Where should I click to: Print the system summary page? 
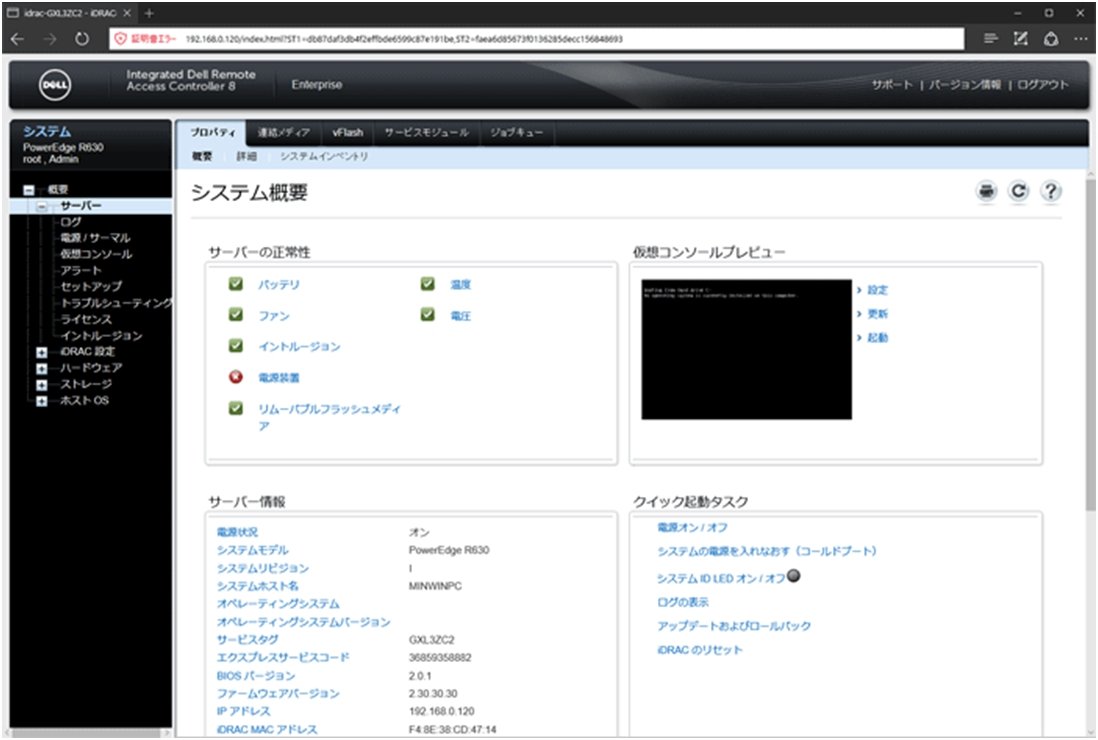click(x=986, y=191)
